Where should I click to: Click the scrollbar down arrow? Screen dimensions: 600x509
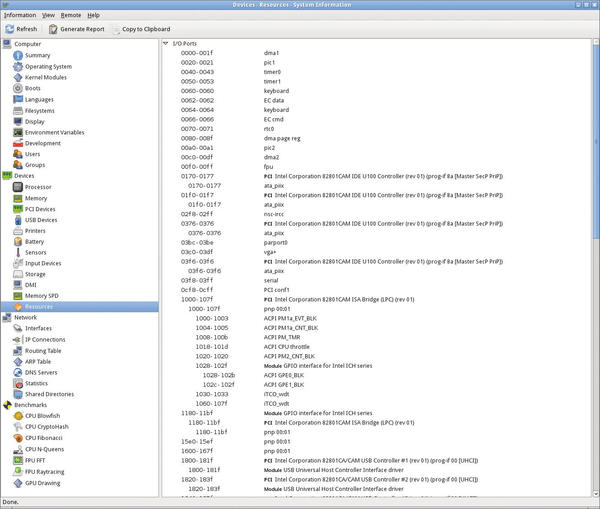pos(596,494)
